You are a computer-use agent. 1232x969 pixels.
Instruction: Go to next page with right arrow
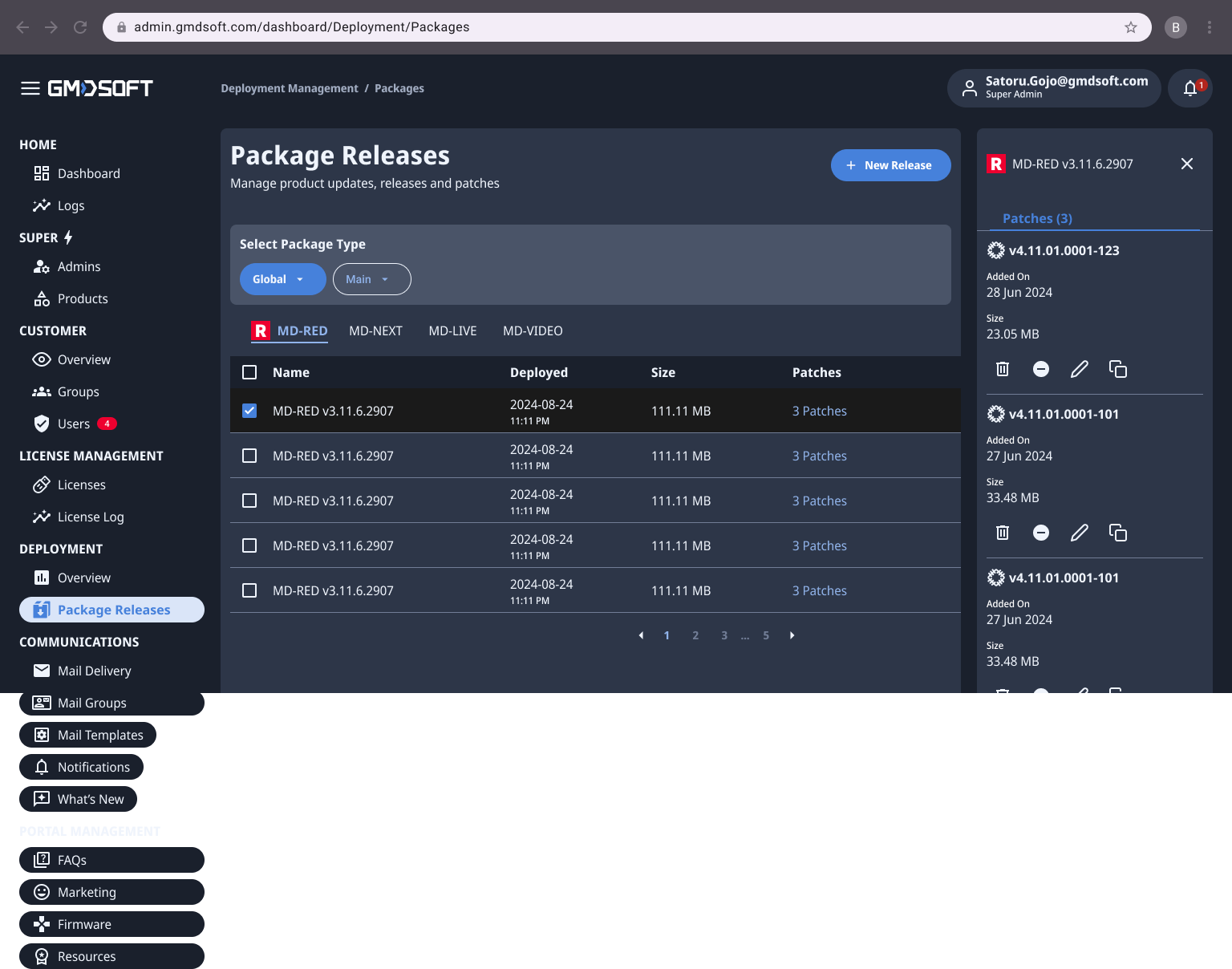[x=792, y=635]
